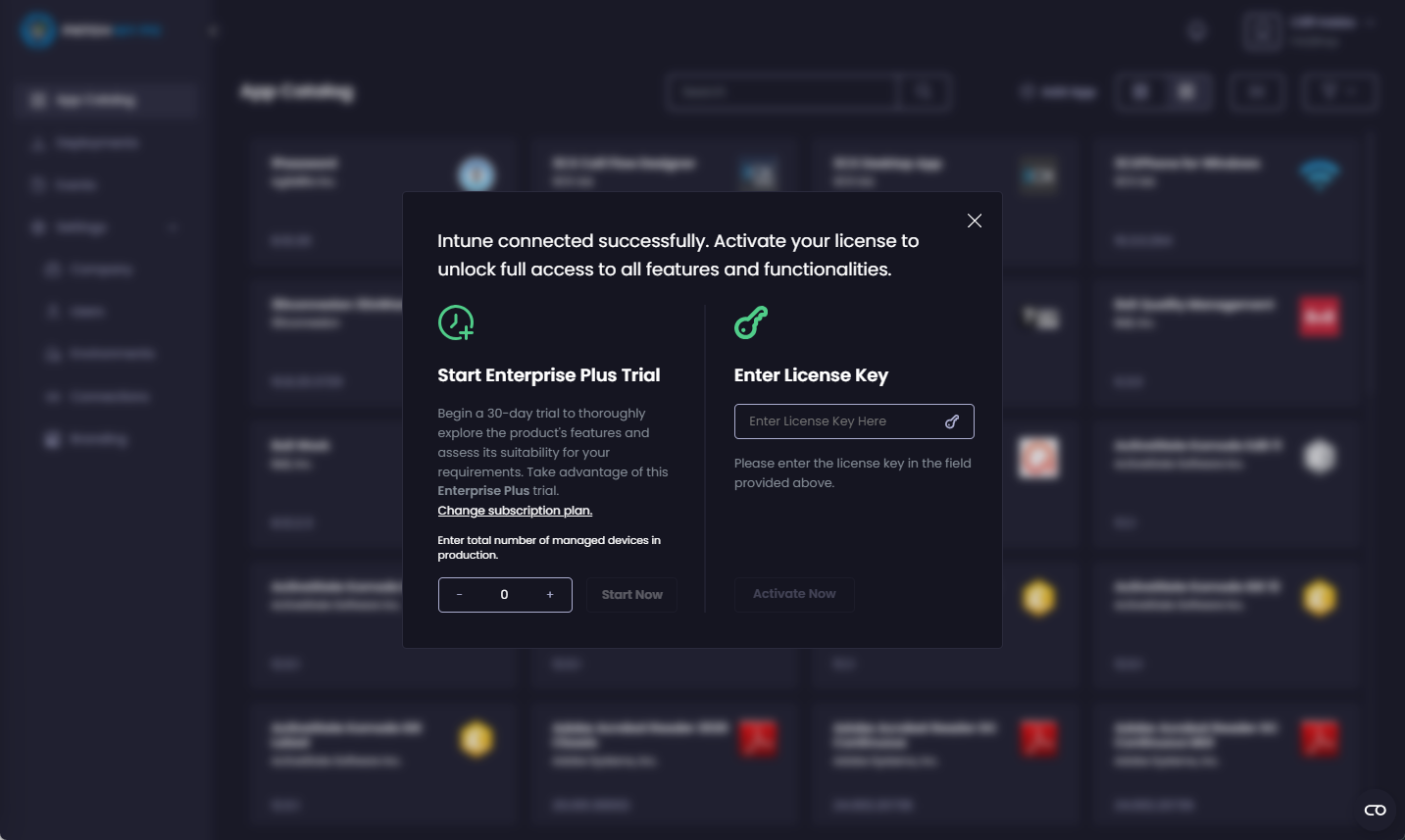Decrease managed devices count with minus

click(459, 595)
